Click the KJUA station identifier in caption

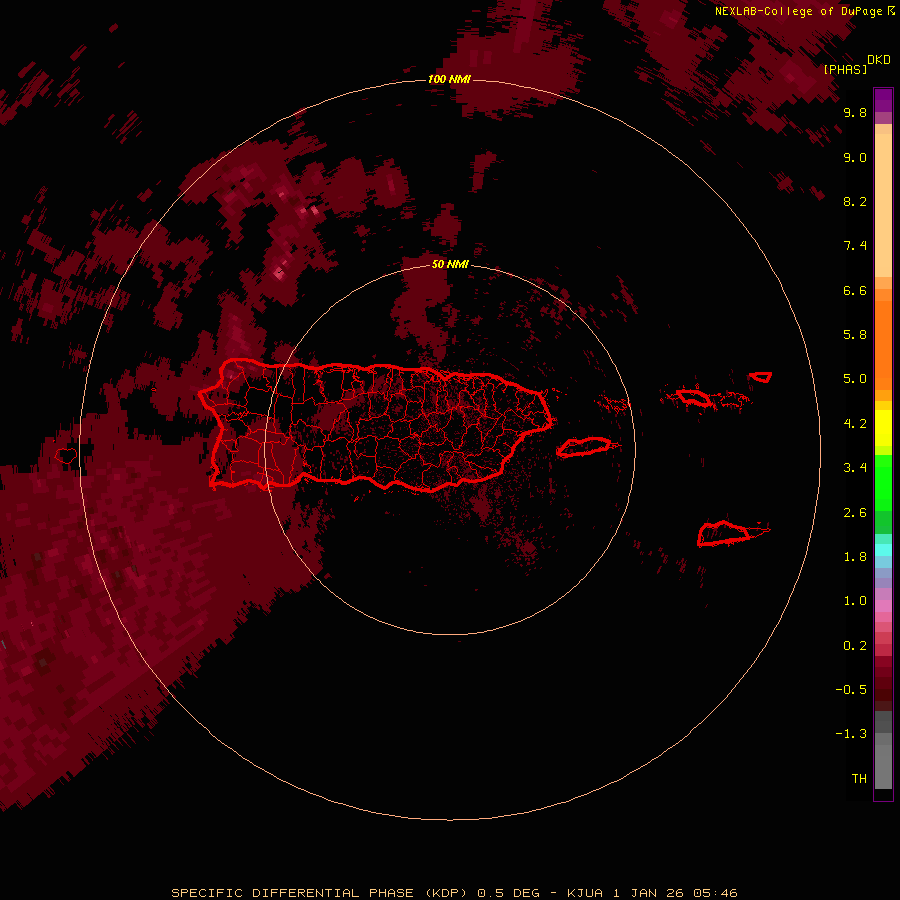pyautogui.click(x=585, y=893)
